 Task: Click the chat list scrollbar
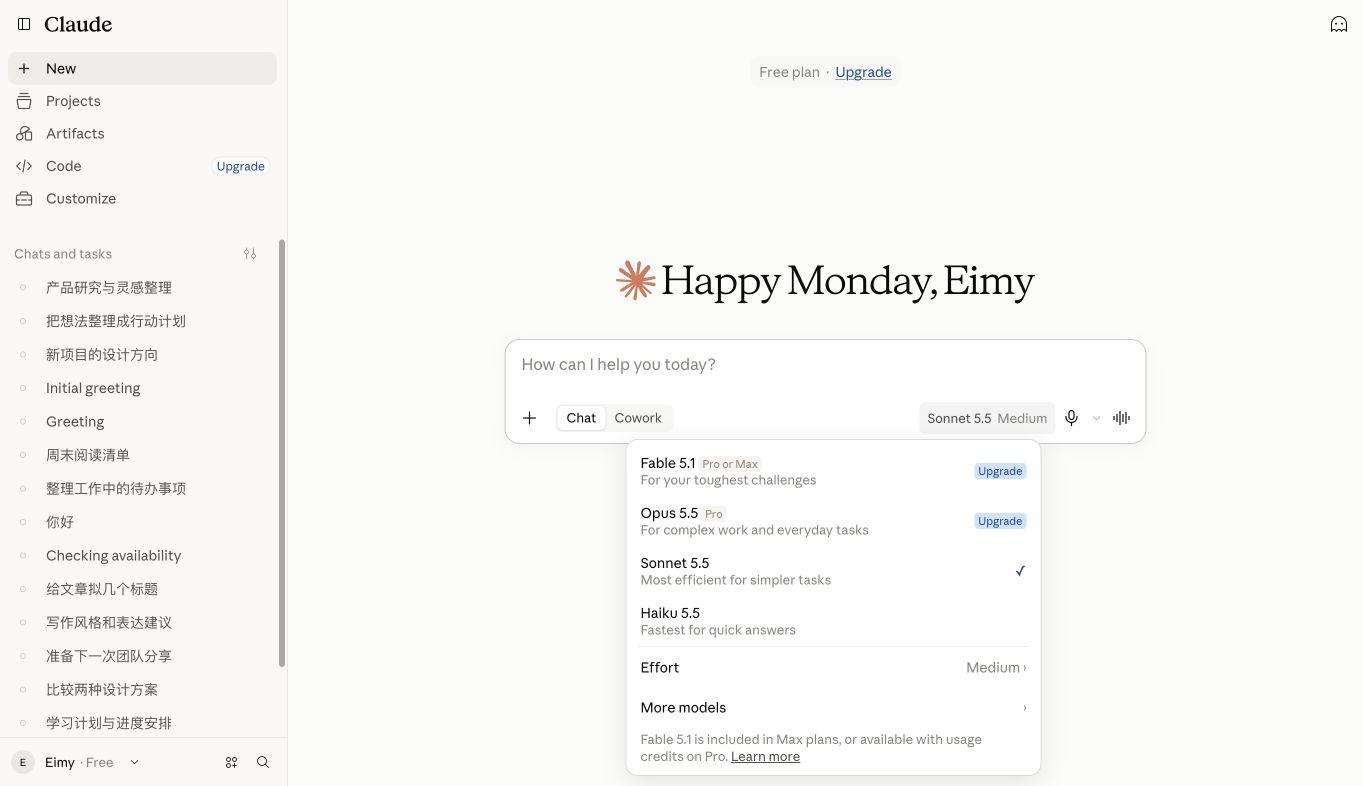coord(282,453)
